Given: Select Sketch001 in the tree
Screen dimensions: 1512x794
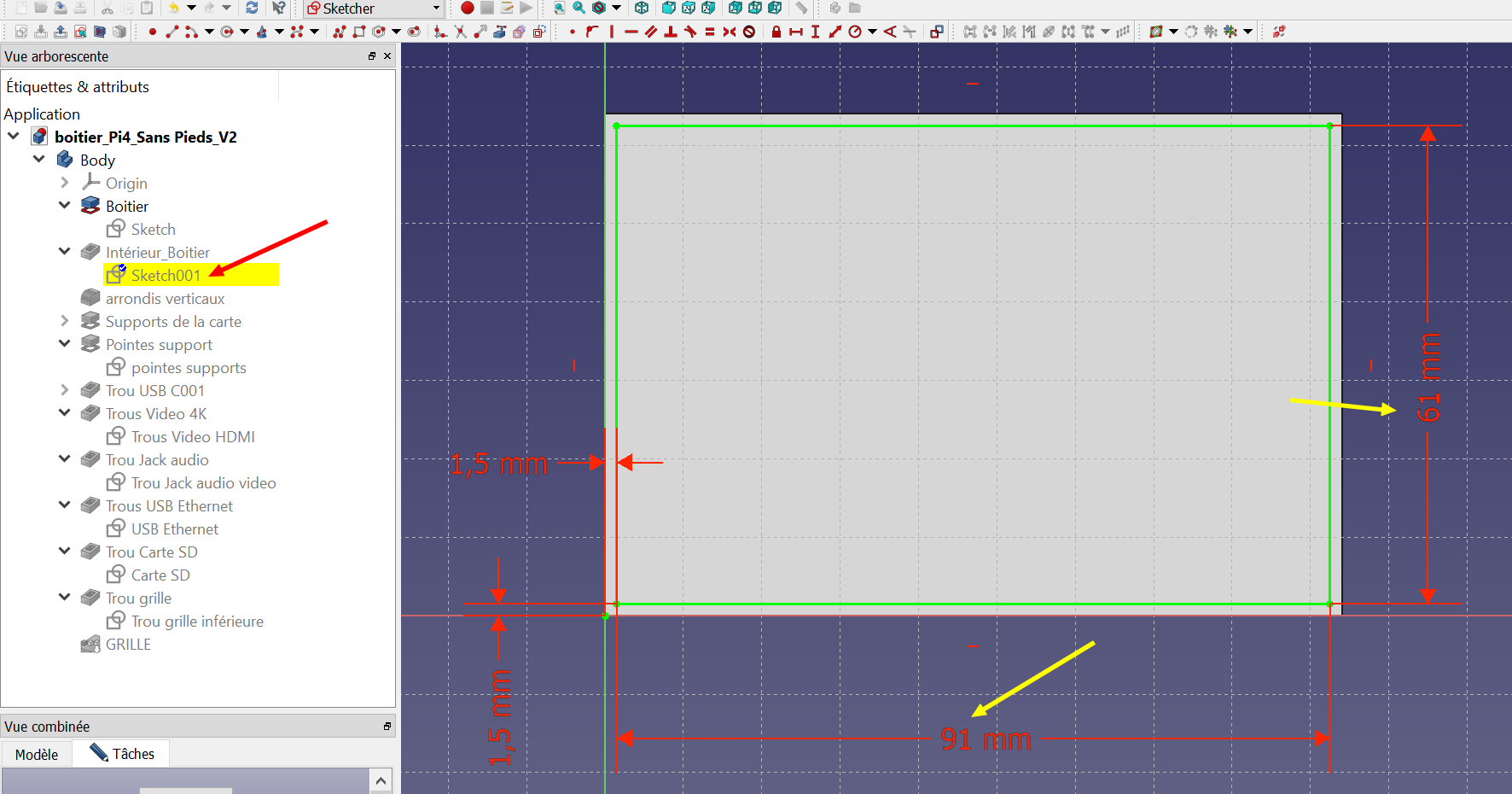Looking at the screenshot, I should pos(166,275).
